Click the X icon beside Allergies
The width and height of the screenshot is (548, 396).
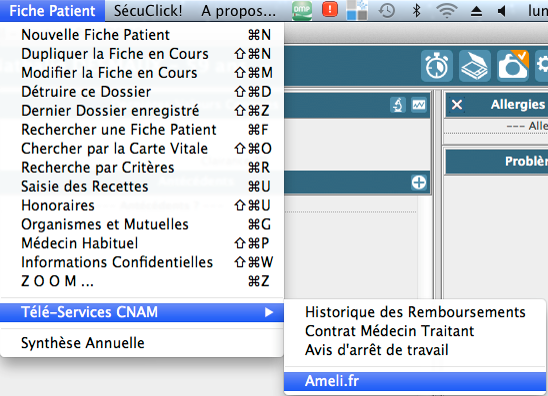click(x=457, y=105)
